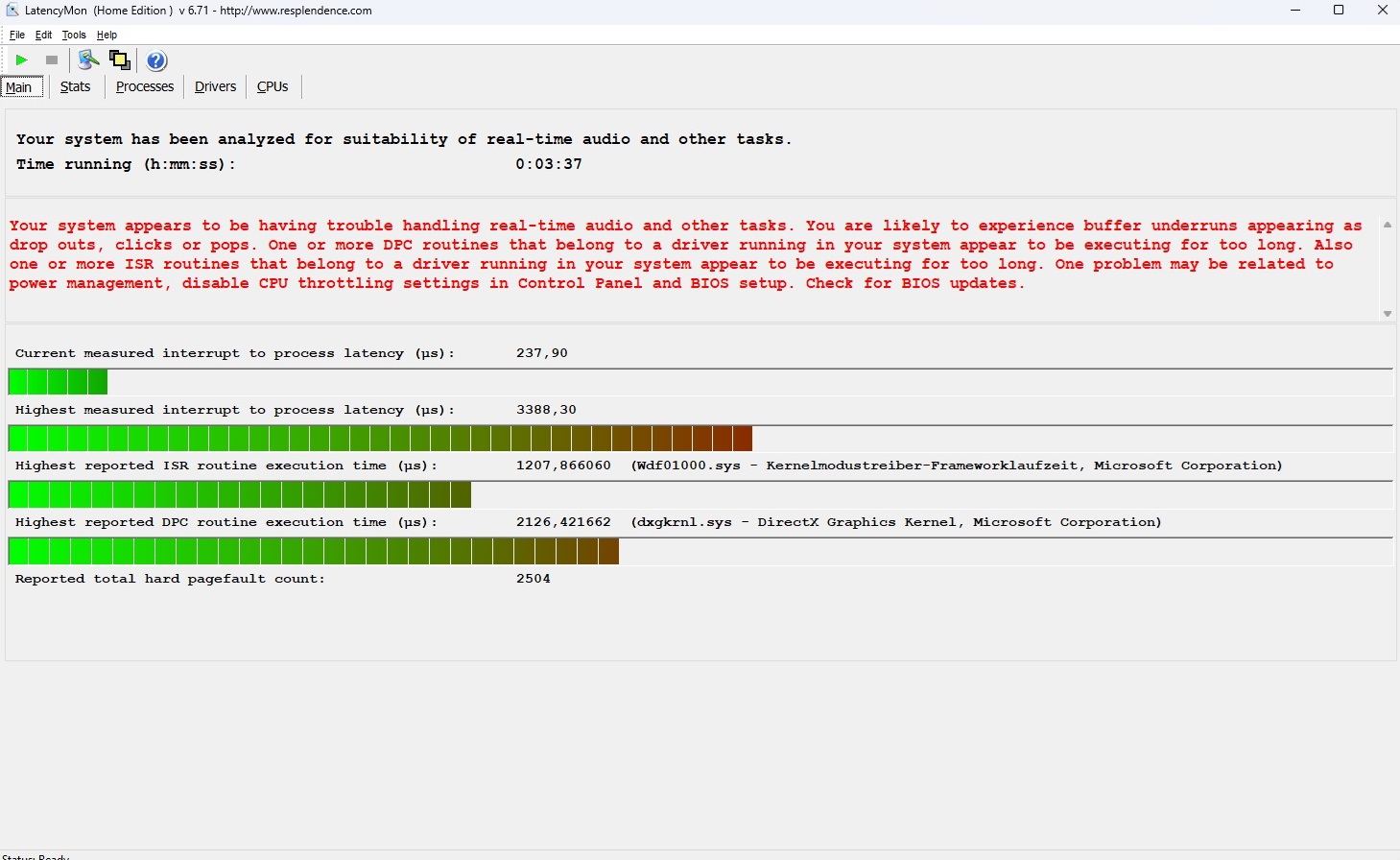Switch to the Drivers tab
Screen dimensions: 1400x860
click(x=215, y=86)
